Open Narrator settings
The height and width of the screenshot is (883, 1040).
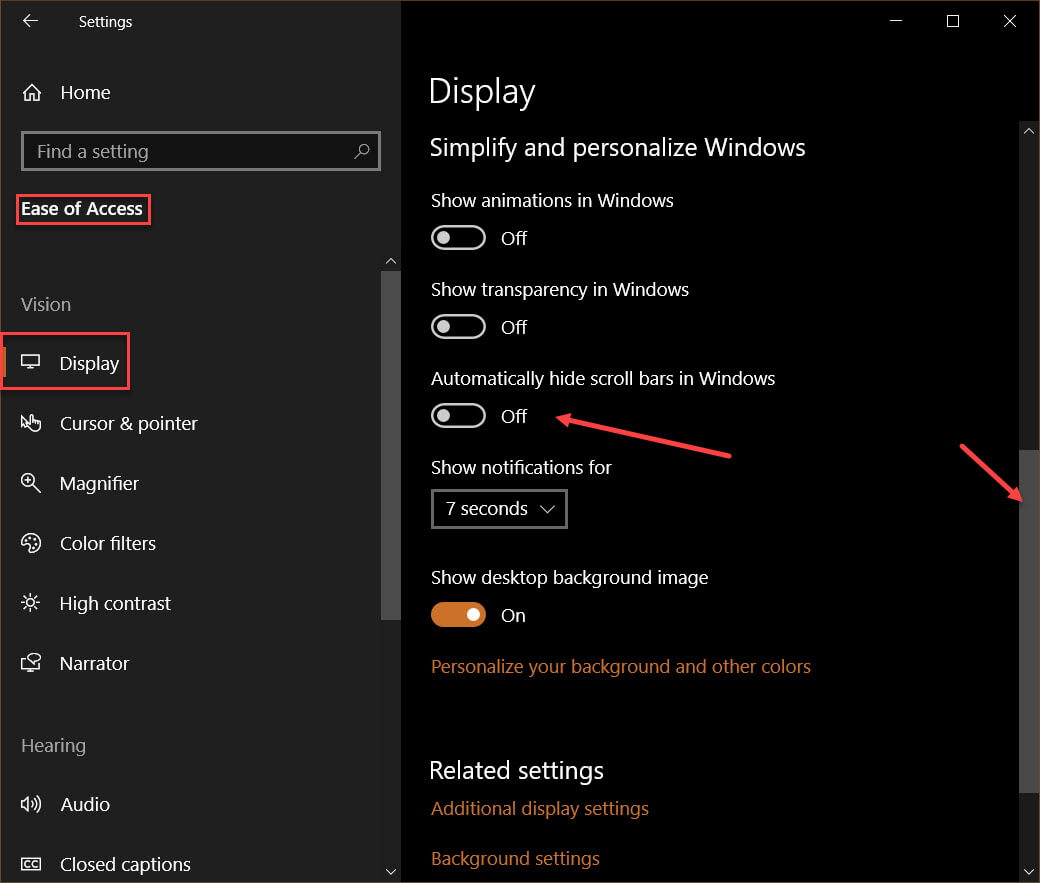point(94,663)
